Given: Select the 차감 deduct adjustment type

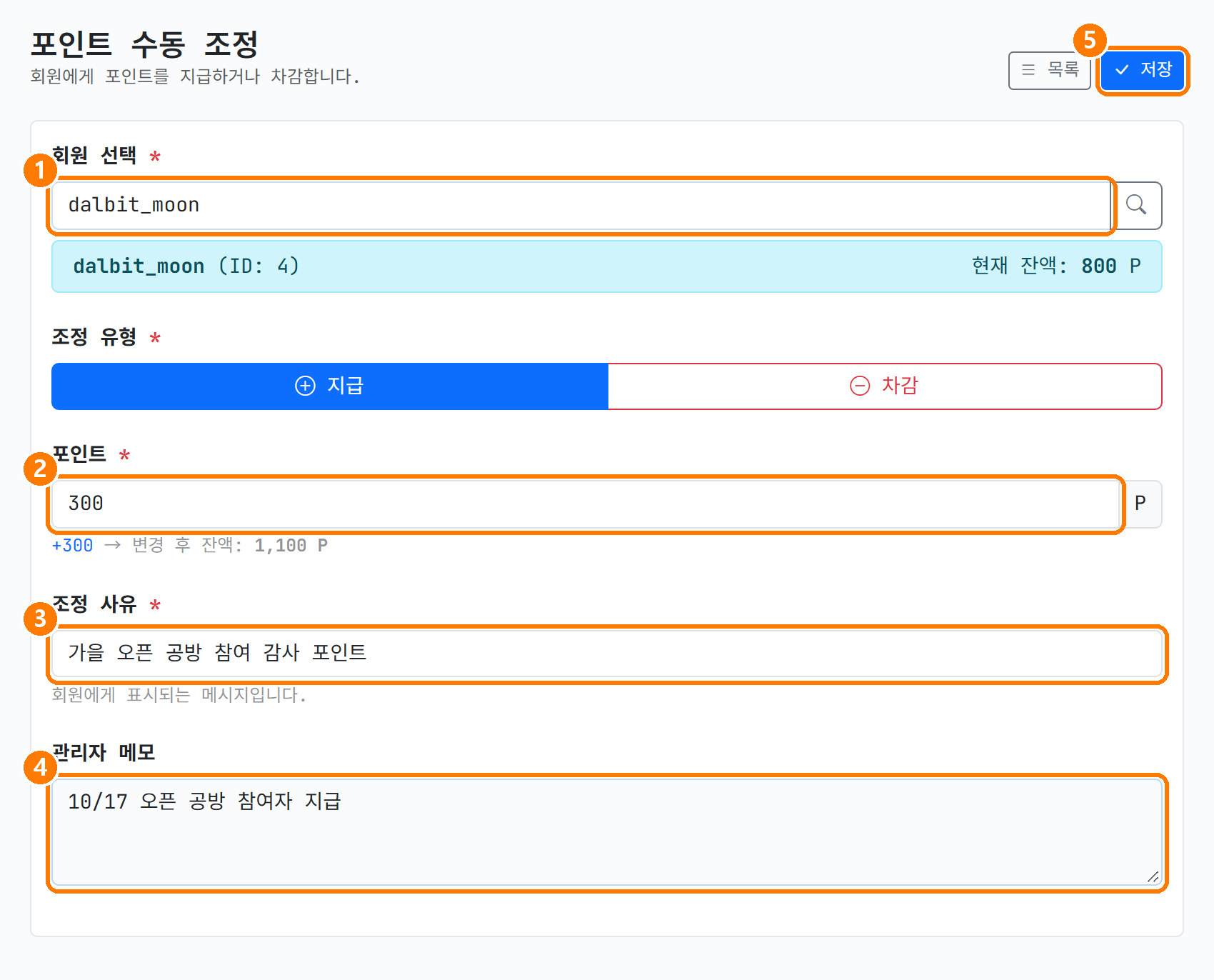Looking at the screenshot, I should tap(885, 386).
